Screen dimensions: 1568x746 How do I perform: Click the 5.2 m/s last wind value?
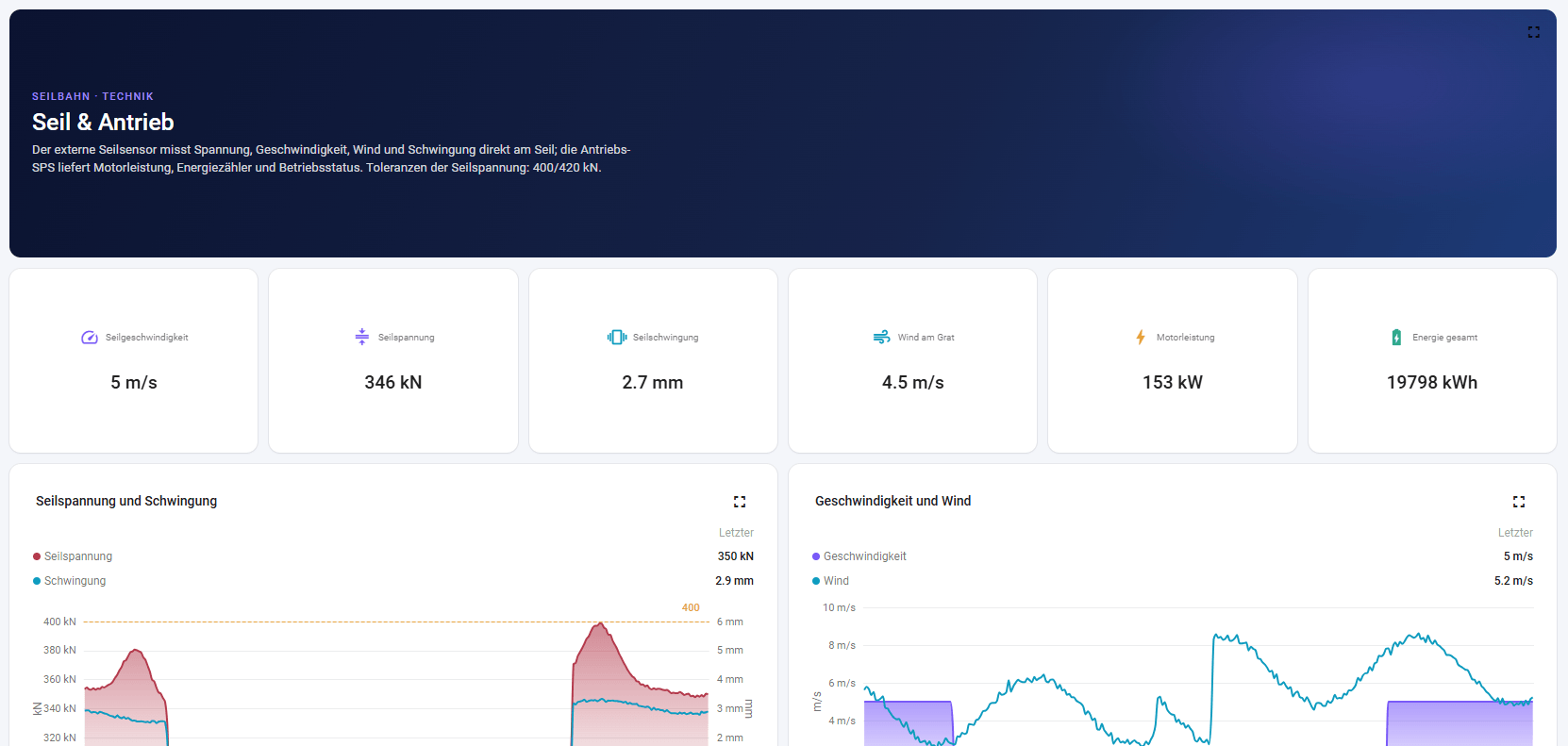pos(1513,581)
